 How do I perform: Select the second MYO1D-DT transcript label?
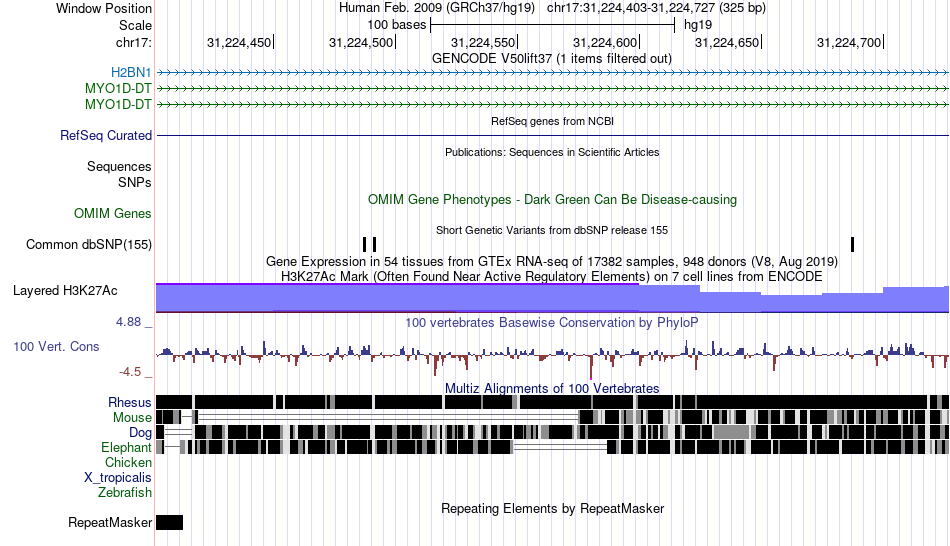coord(118,104)
